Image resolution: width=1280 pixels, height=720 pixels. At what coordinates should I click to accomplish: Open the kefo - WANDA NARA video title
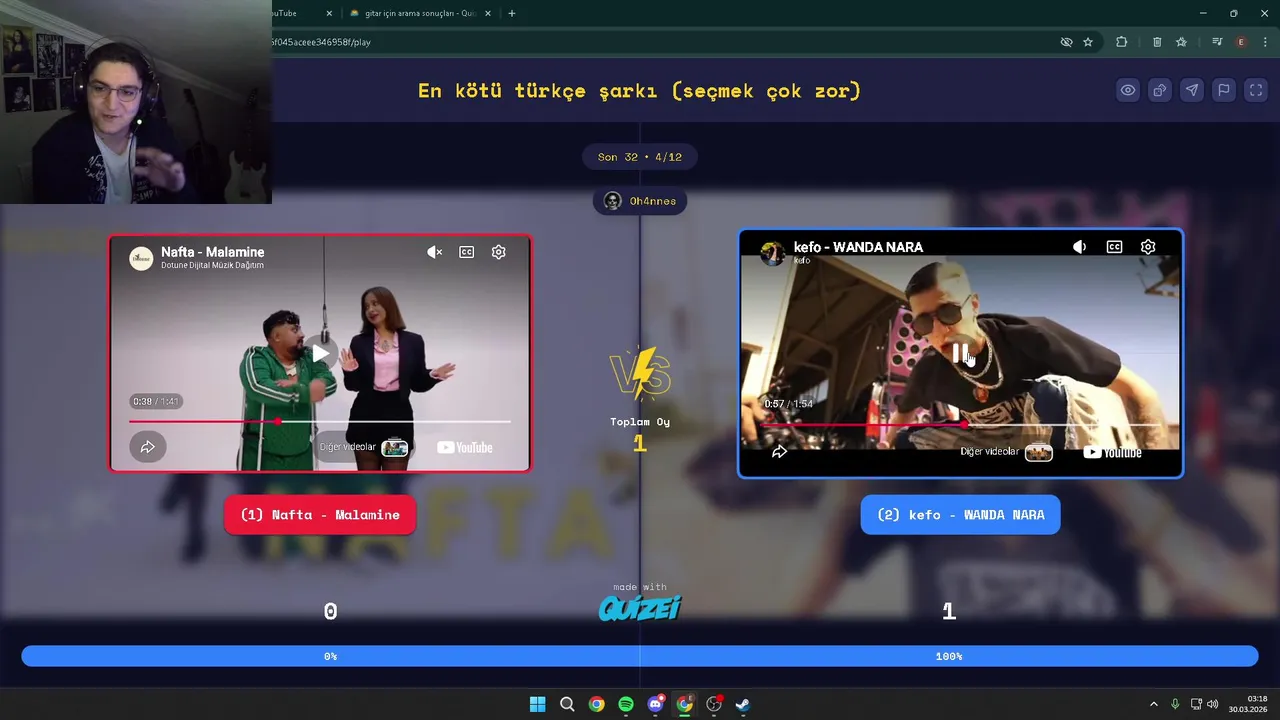pyautogui.click(x=858, y=247)
